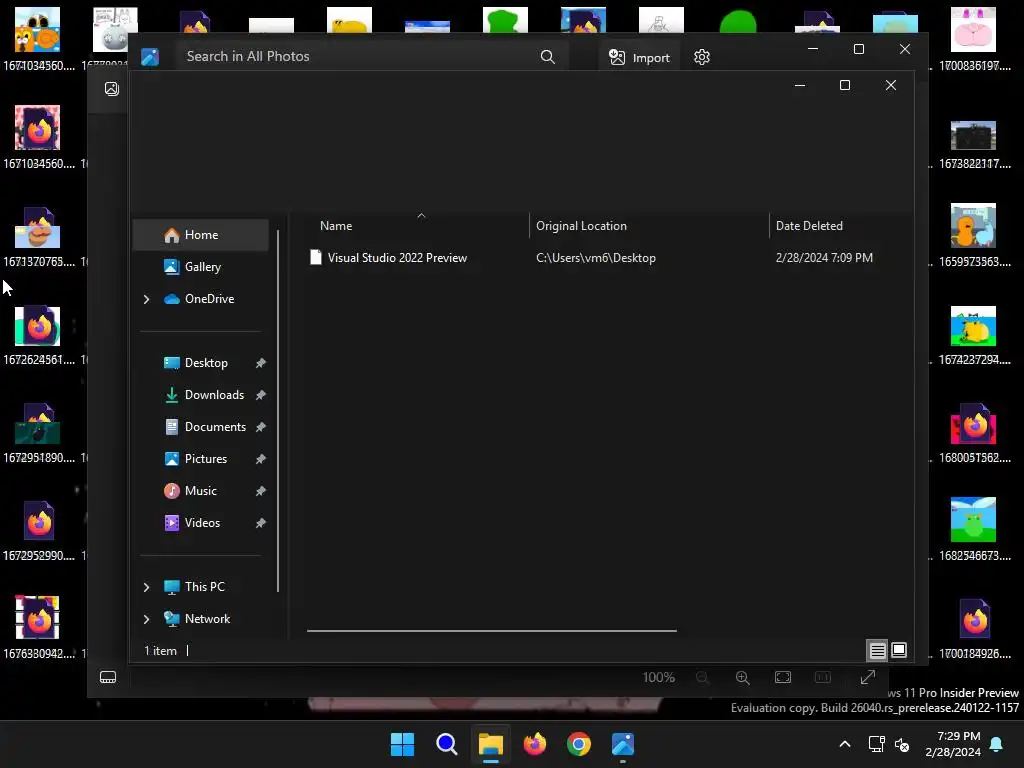Image resolution: width=1024 pixels, height=768 pixels.
Task: Click the zoom out magnifier icon
Action: [703, 678]
